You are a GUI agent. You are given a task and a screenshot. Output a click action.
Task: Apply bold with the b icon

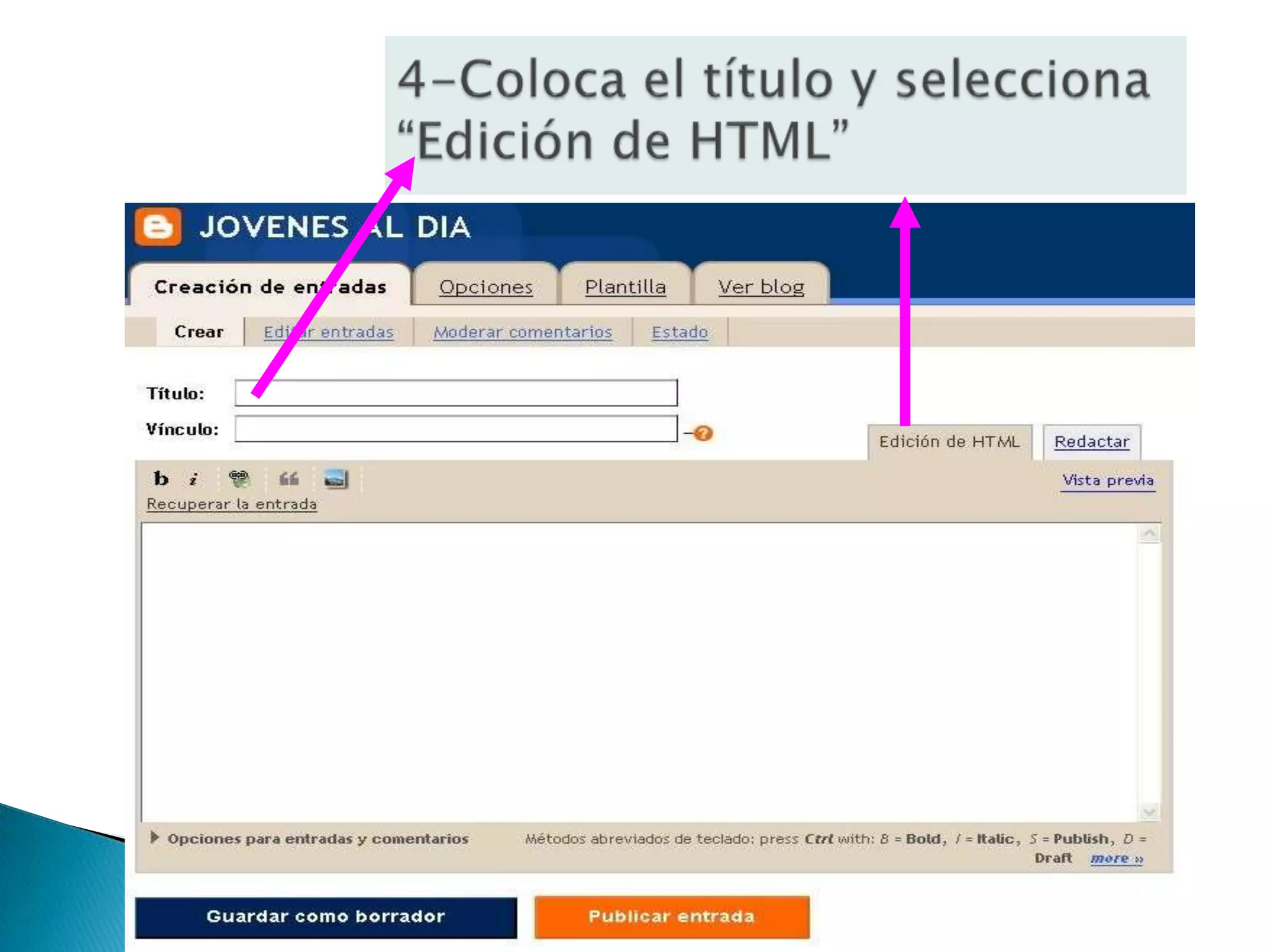161,478
